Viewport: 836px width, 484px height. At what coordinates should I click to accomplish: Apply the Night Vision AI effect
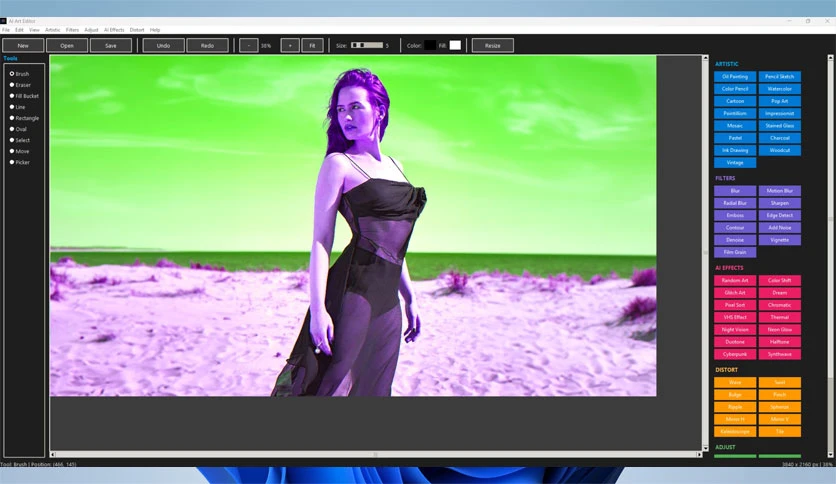[735, 329]
